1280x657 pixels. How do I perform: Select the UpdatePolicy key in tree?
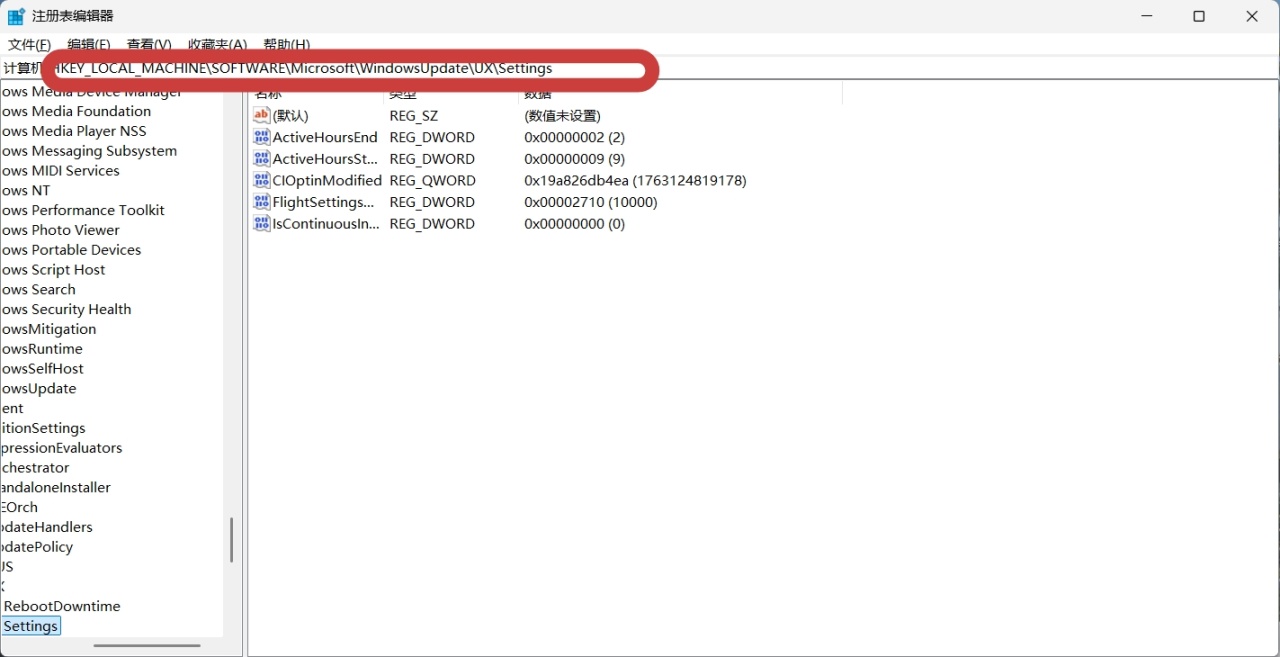37,547
